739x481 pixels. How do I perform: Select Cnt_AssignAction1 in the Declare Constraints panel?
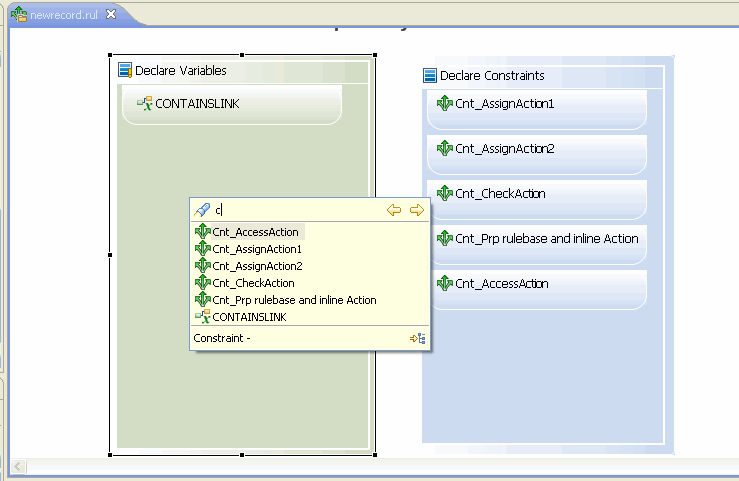tap(537, 110)
